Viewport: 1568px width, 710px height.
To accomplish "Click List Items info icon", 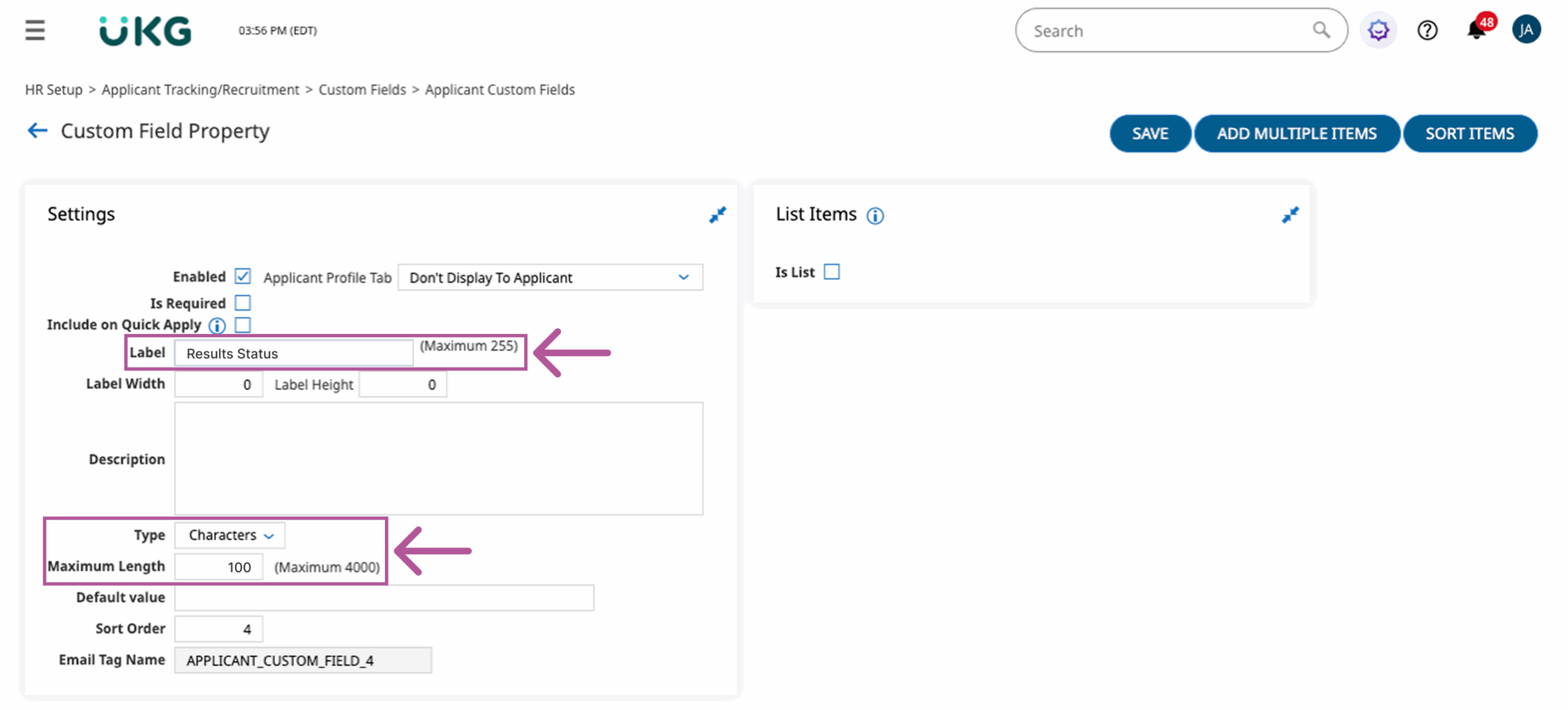I will coord(874,216).
